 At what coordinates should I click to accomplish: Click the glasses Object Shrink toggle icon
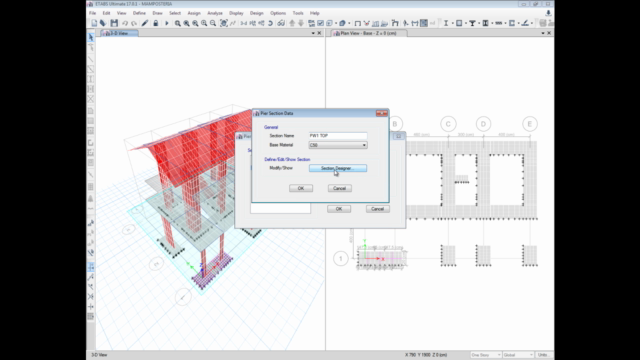[x=281, y=23]
